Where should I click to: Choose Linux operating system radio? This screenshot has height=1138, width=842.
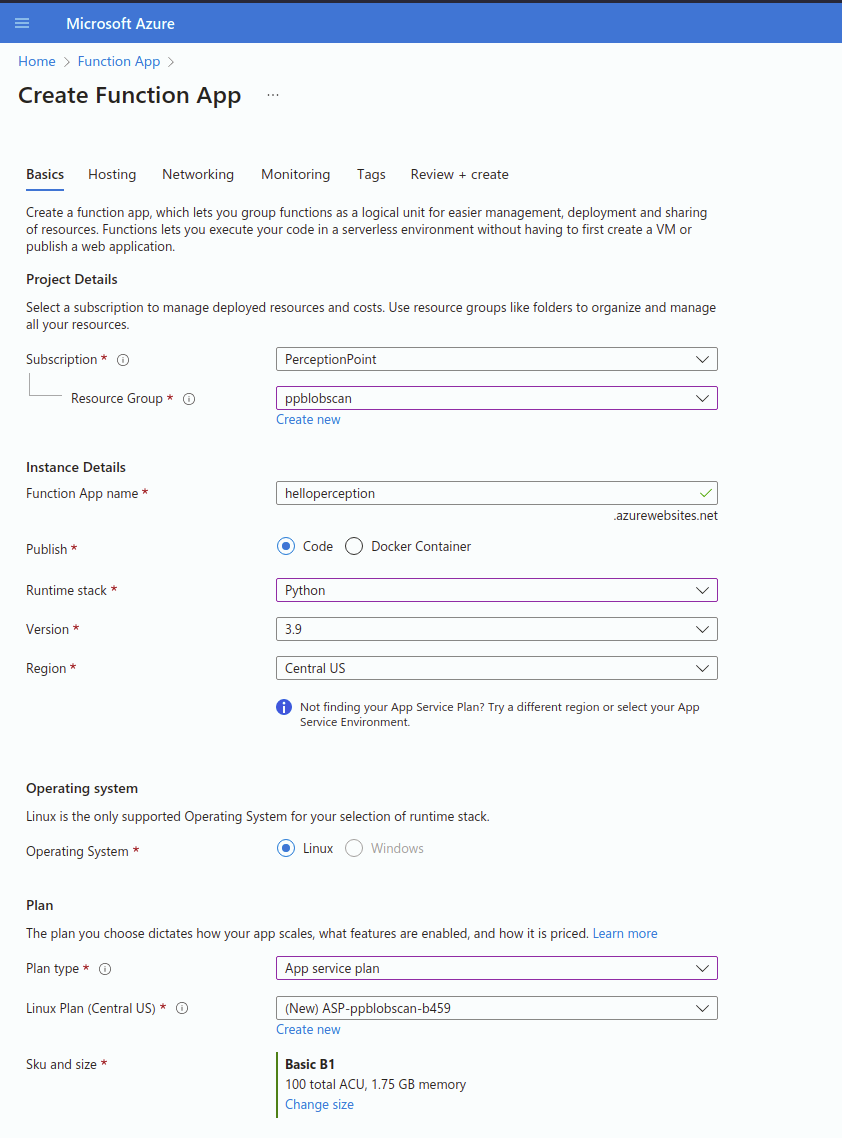point(286,849)
